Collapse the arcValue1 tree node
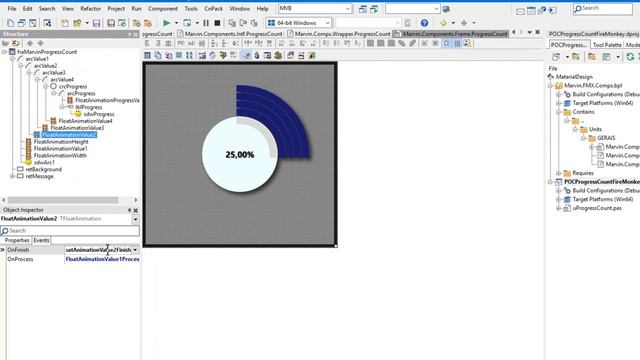 pos(13,59)
